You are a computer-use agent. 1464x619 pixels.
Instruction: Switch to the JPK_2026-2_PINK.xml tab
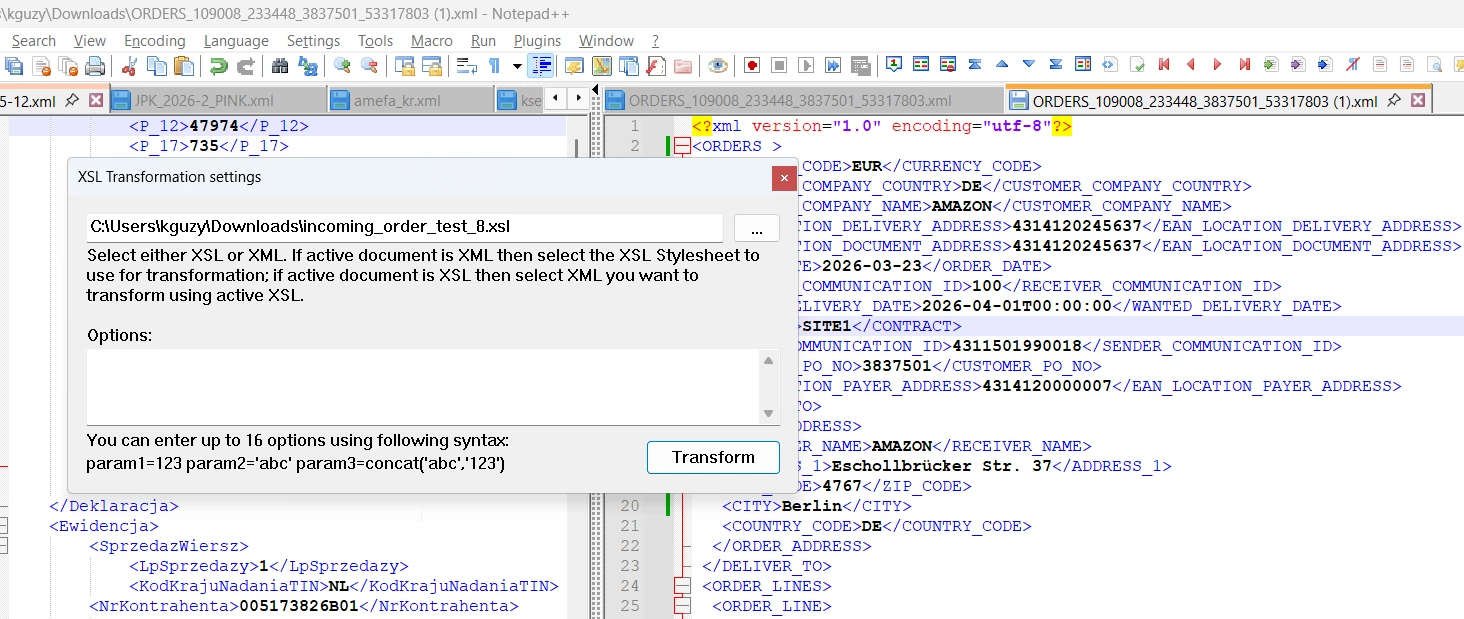[x=203, y=101]
